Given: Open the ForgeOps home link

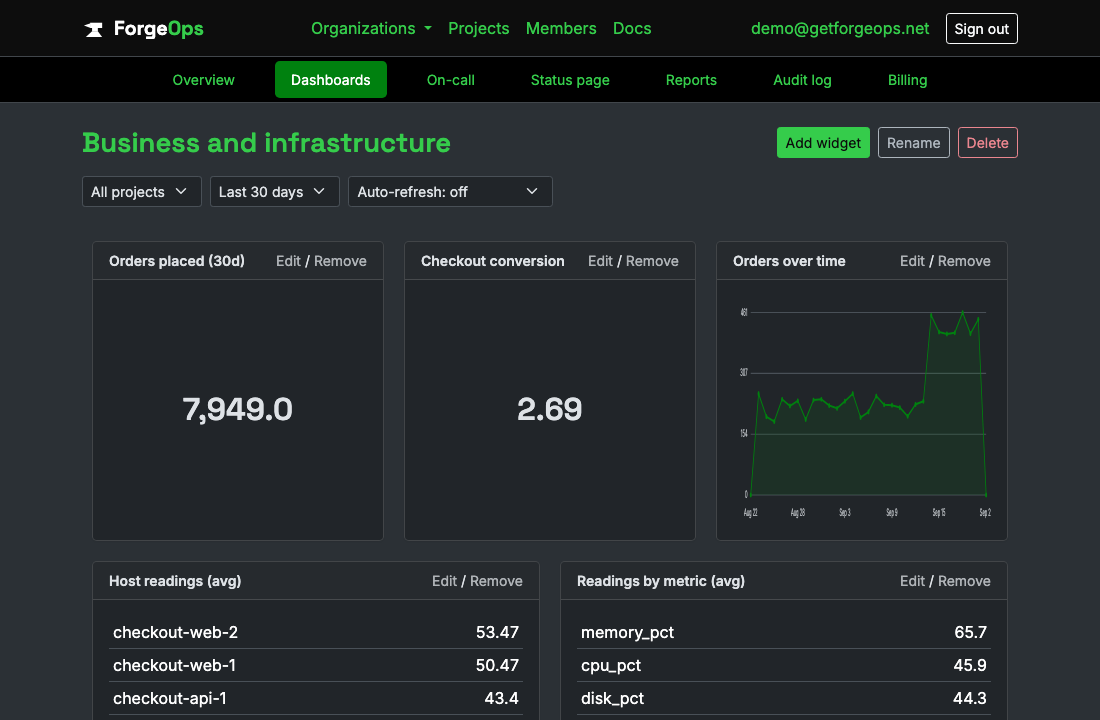Looking at the screenshot, I should click(x=144, y=29).
